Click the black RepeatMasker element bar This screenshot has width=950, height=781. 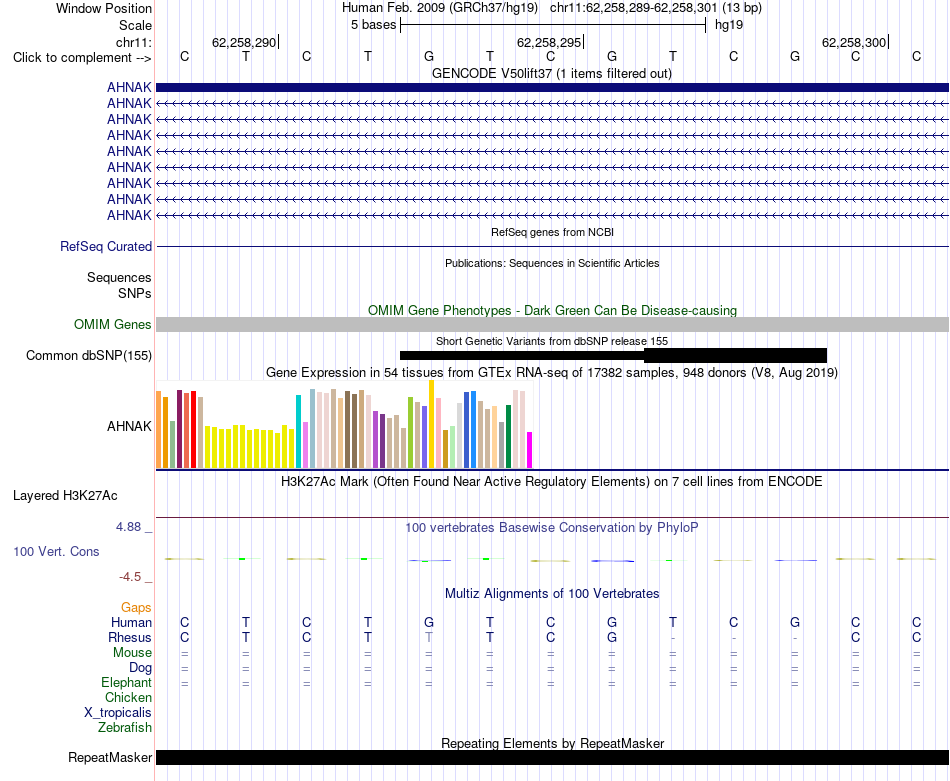[552, 757]
